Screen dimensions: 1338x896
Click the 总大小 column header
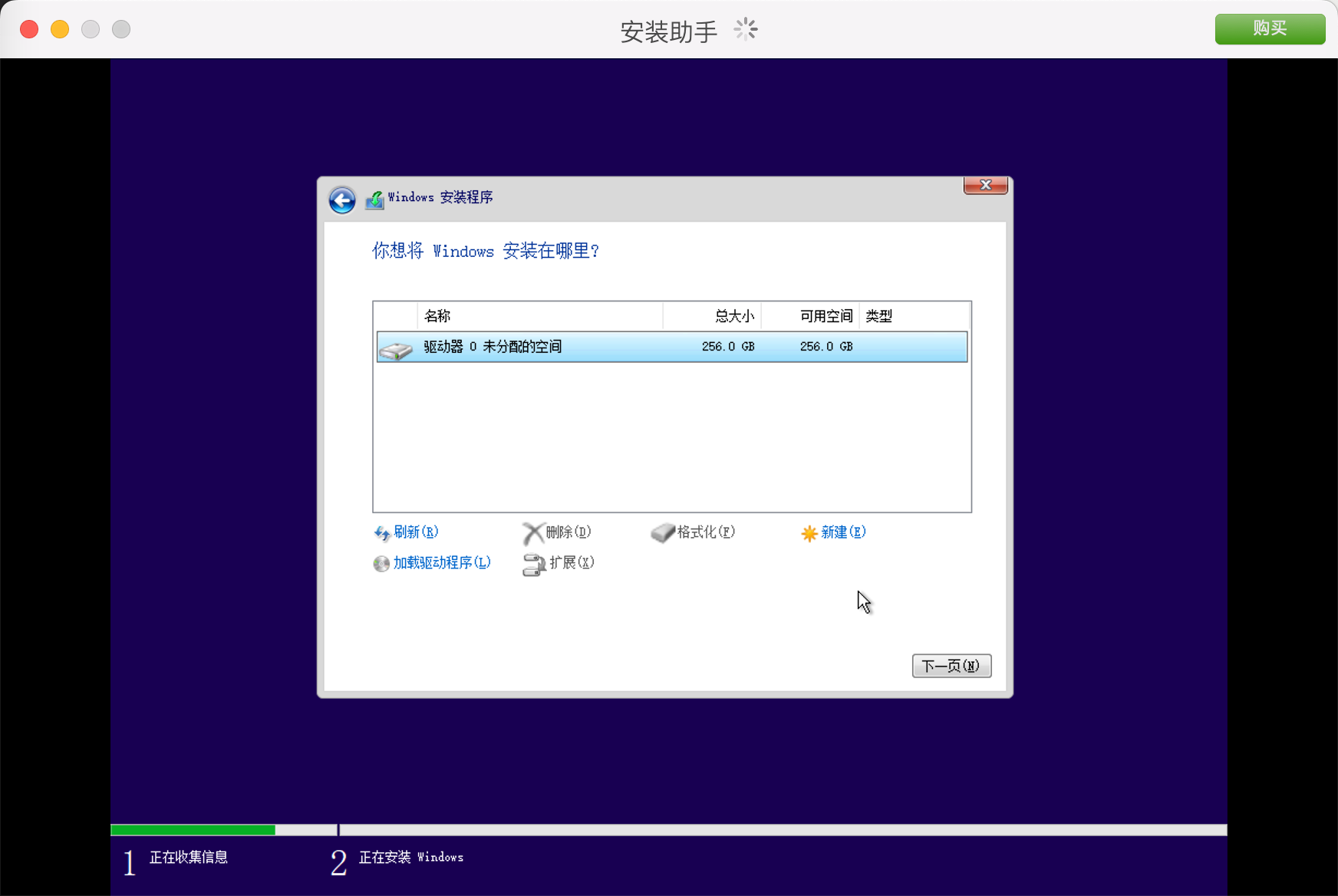point(734,316)
